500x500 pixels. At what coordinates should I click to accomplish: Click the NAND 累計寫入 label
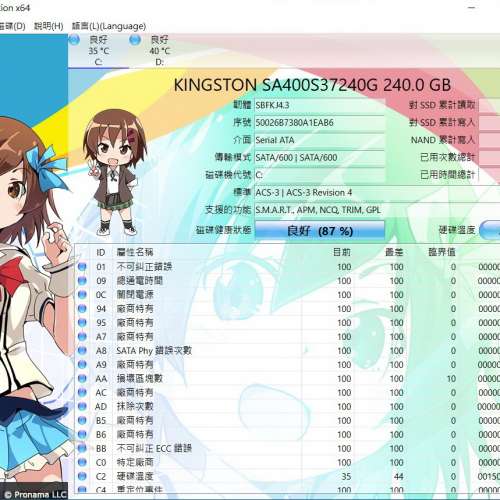443,140
